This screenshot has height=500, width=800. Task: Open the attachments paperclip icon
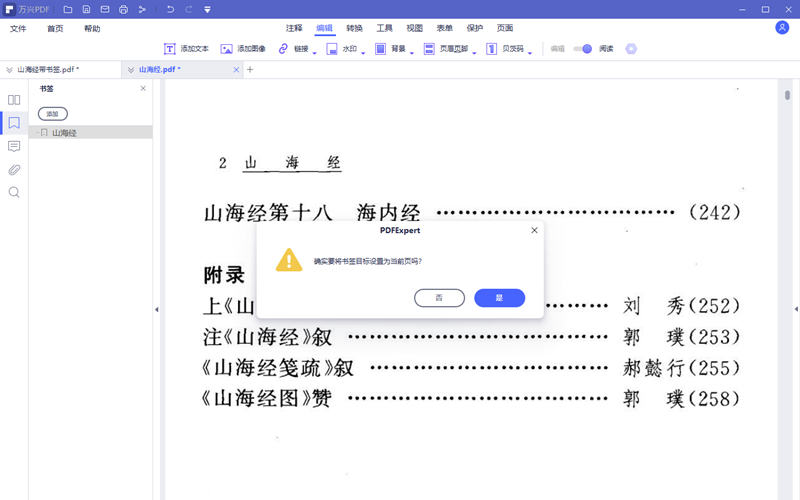14,169
